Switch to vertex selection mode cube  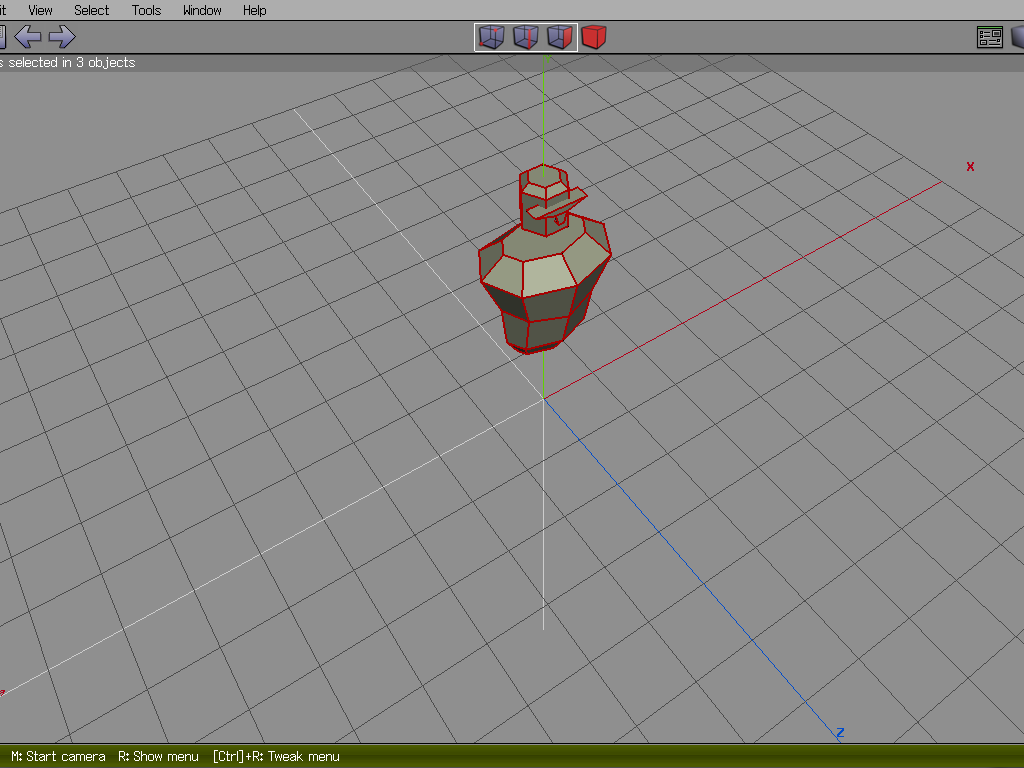(x=491, y=37)
